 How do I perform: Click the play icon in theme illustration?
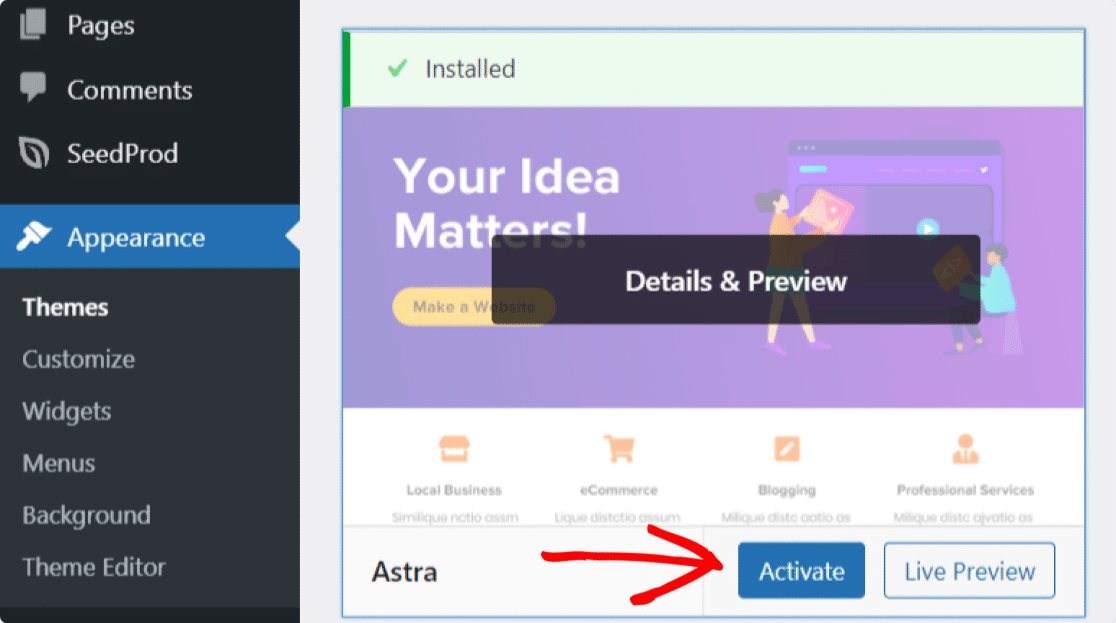point(927,229)
